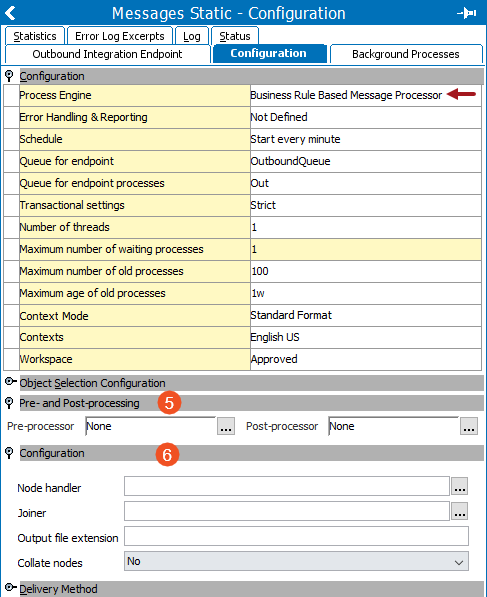487x597 pixels.
Task: Collapse the Pre- and Post-processing section
Action: coord(9,402)
